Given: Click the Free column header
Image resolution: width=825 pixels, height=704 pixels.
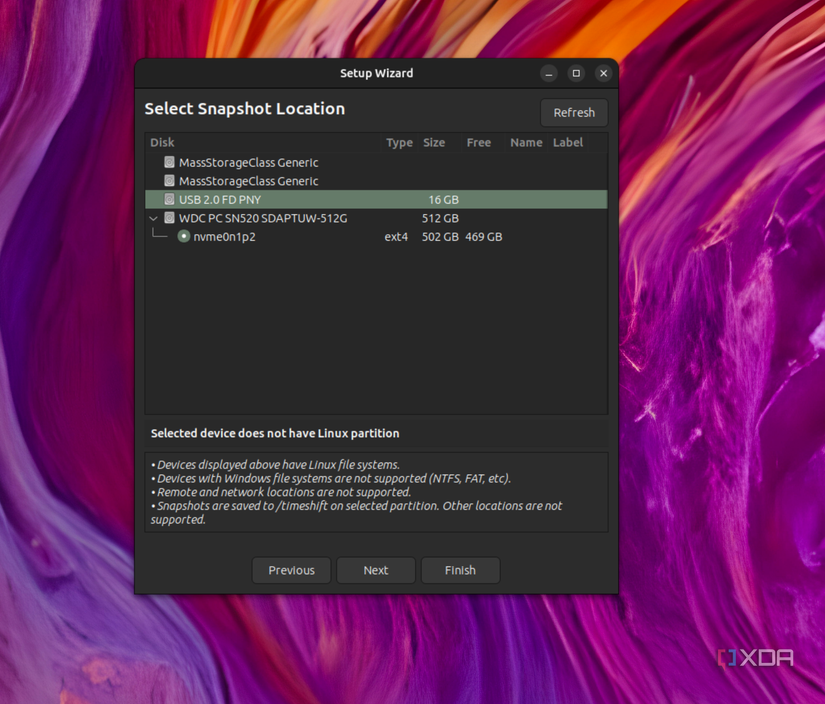Looking at the screenshot, I should click(x=478, y=142).
